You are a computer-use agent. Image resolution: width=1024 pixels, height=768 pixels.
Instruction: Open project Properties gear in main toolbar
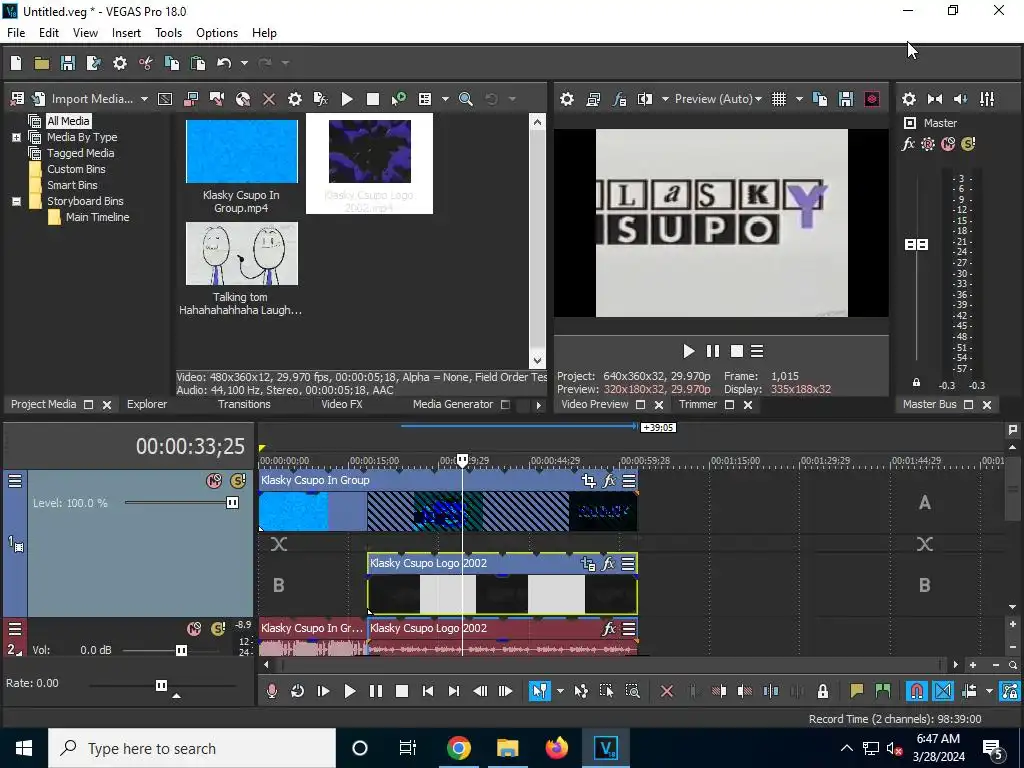[120, 63]
